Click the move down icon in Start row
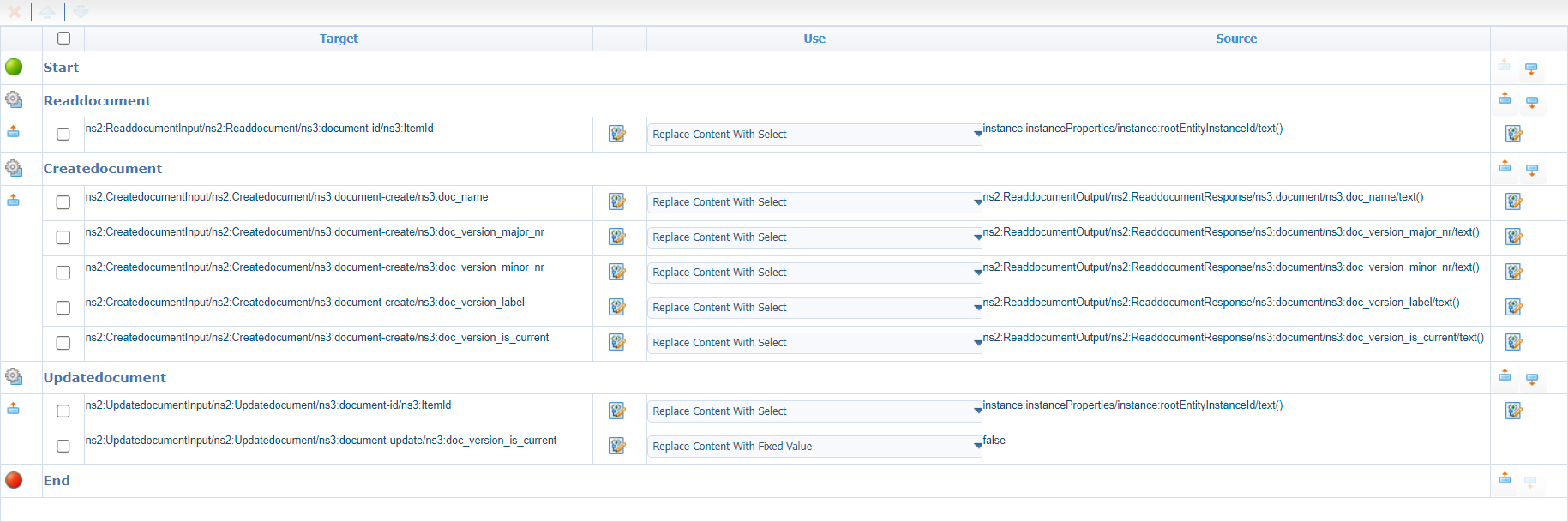This screenshot has height=522, width=1568. tap(1531, 69)
